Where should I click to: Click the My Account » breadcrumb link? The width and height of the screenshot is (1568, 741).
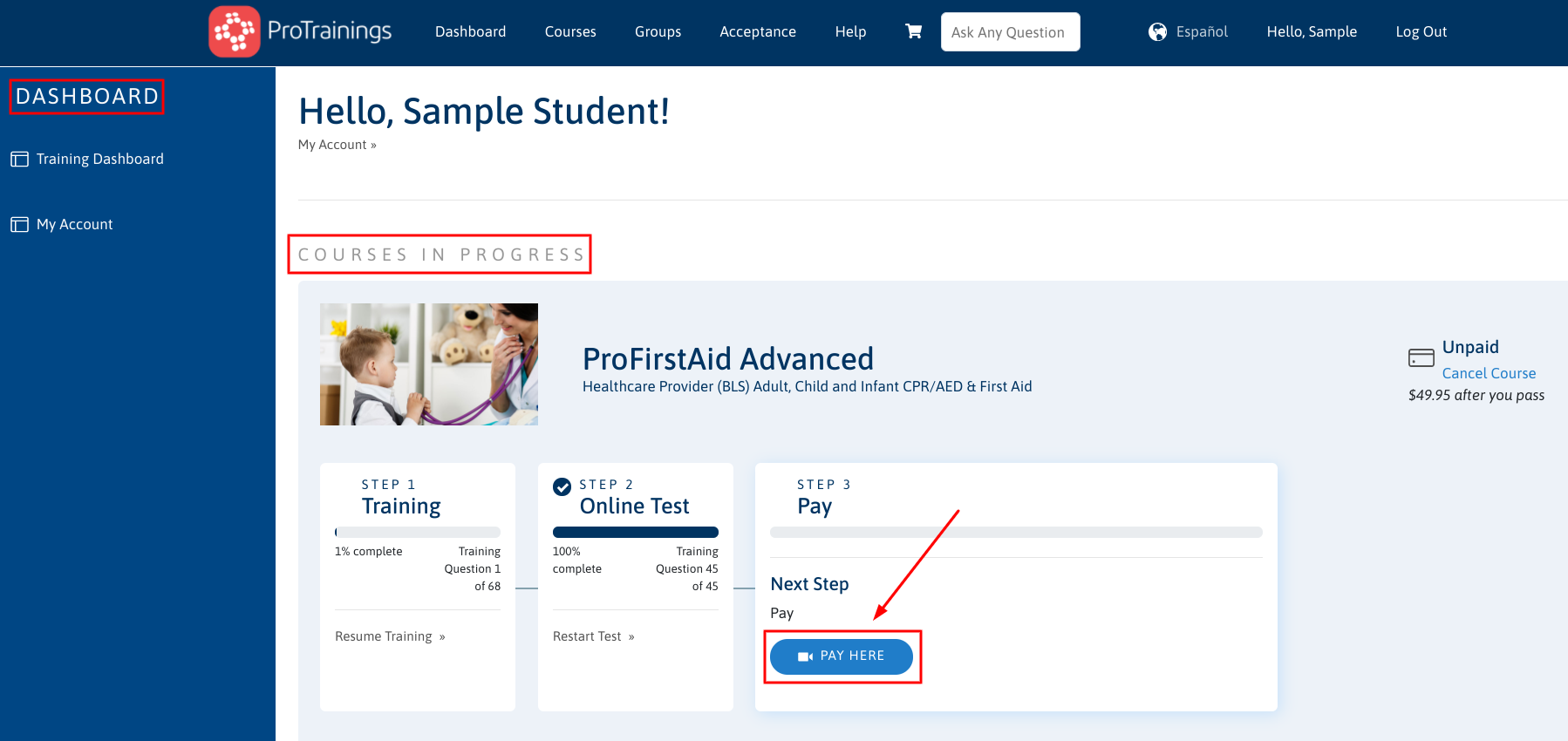coord(337,145)
